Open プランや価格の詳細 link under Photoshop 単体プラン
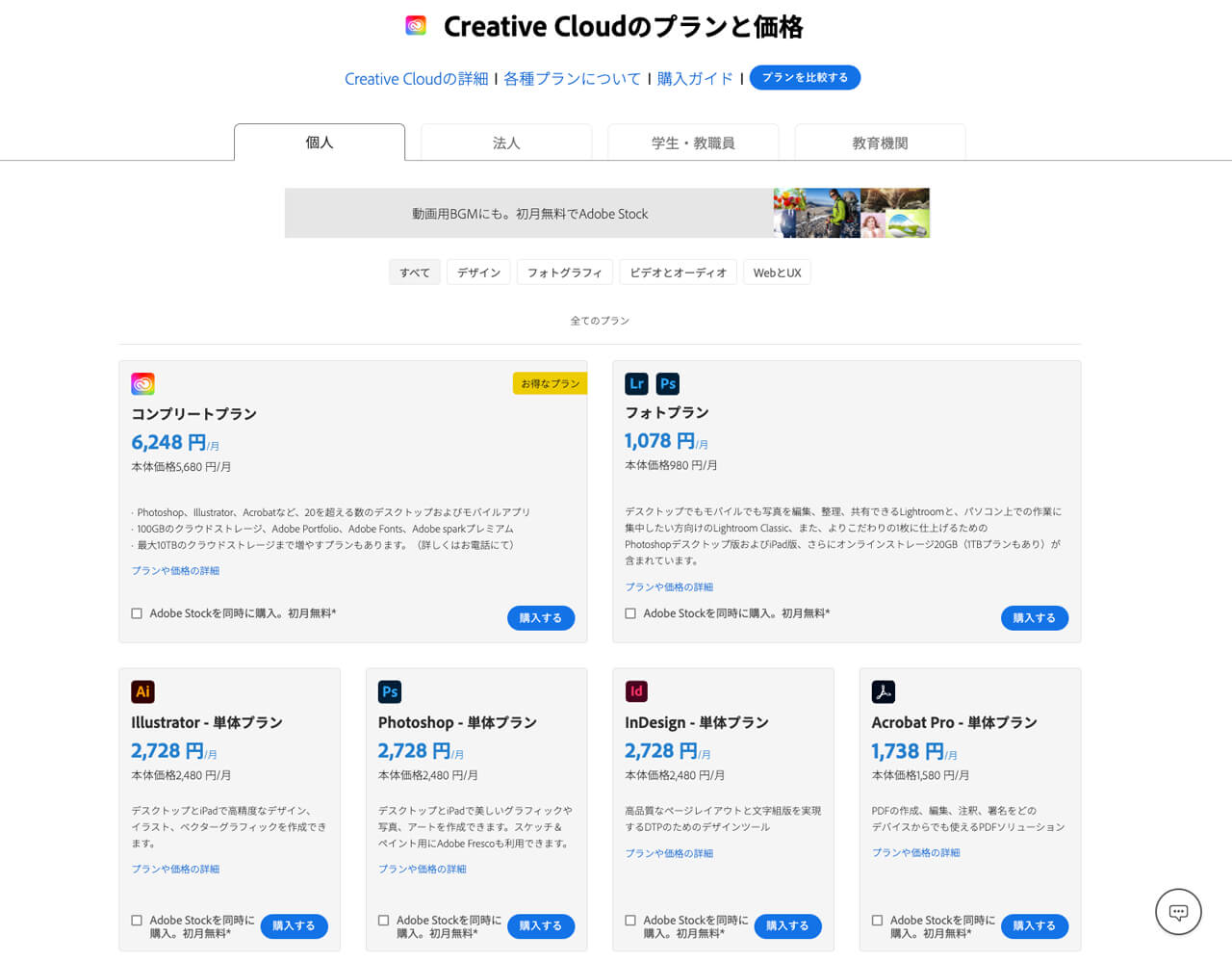Image resolution: width=1232 pixels, height=962 pixels. click(x=423, y=870)
